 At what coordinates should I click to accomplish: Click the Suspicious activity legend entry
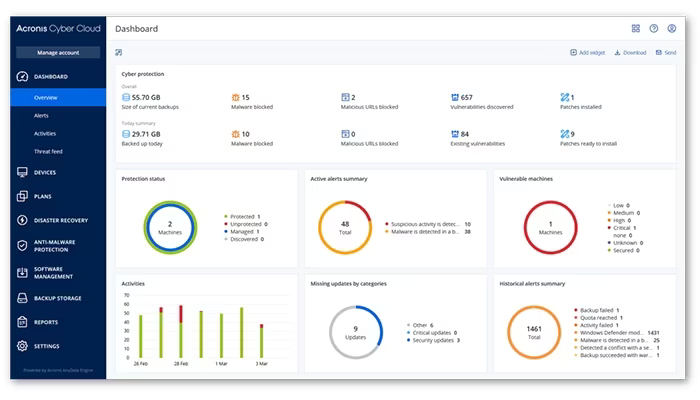428,224
